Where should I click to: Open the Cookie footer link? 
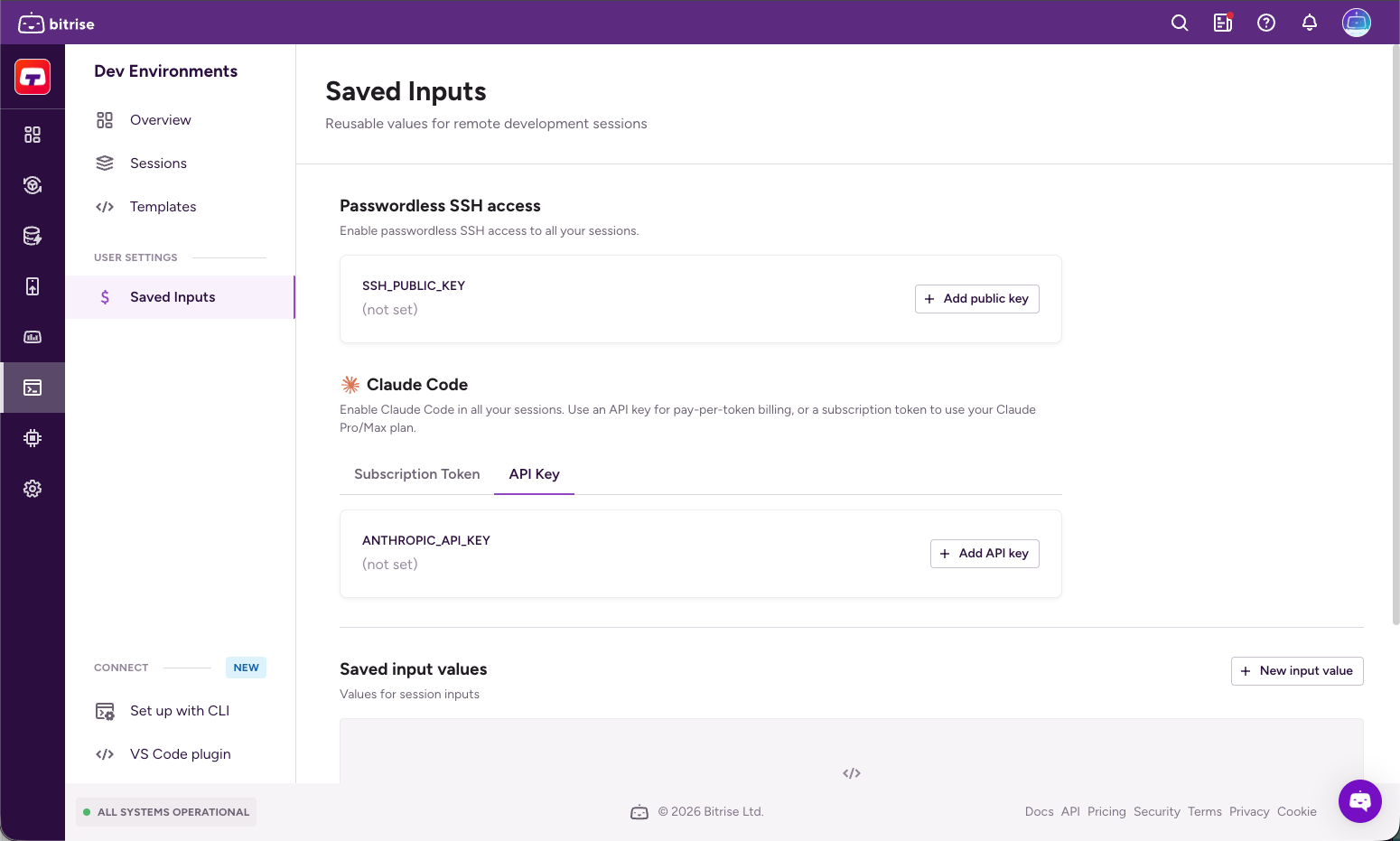[1297, 812]
